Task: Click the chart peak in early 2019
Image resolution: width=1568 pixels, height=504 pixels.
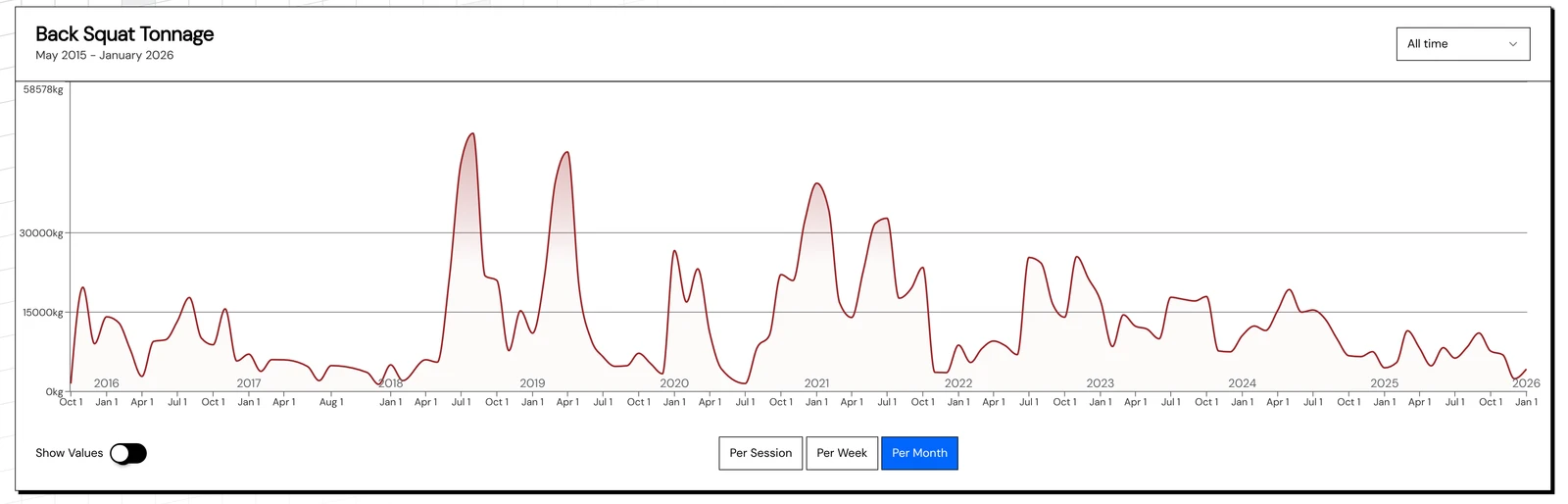Action: click(x=565, y=152)
